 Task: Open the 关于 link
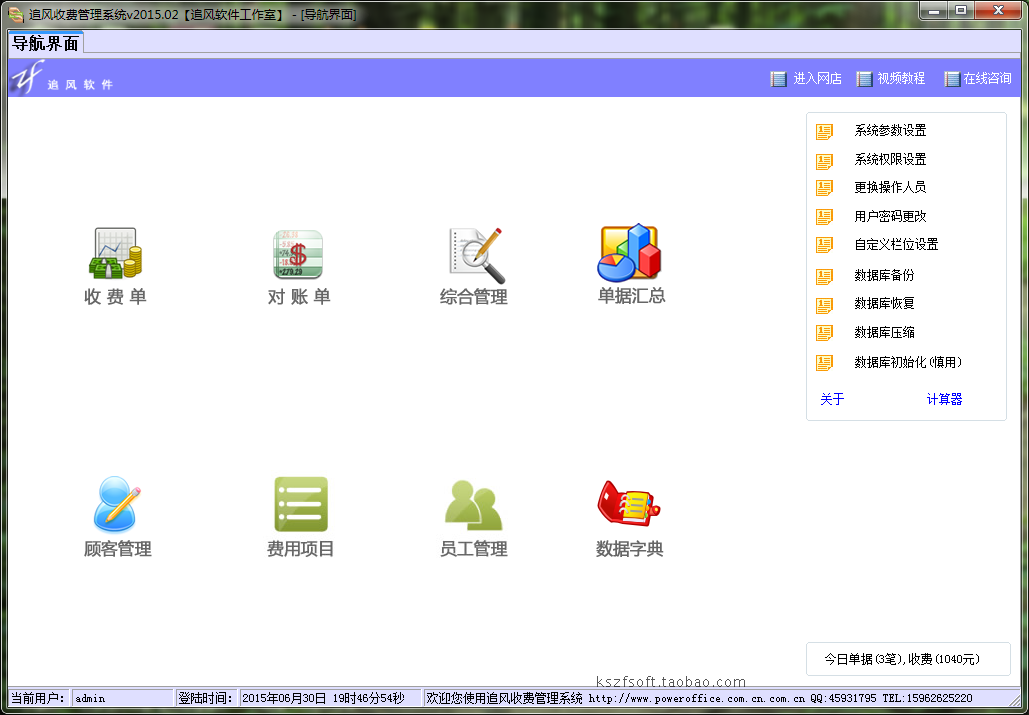coord(832,399)
